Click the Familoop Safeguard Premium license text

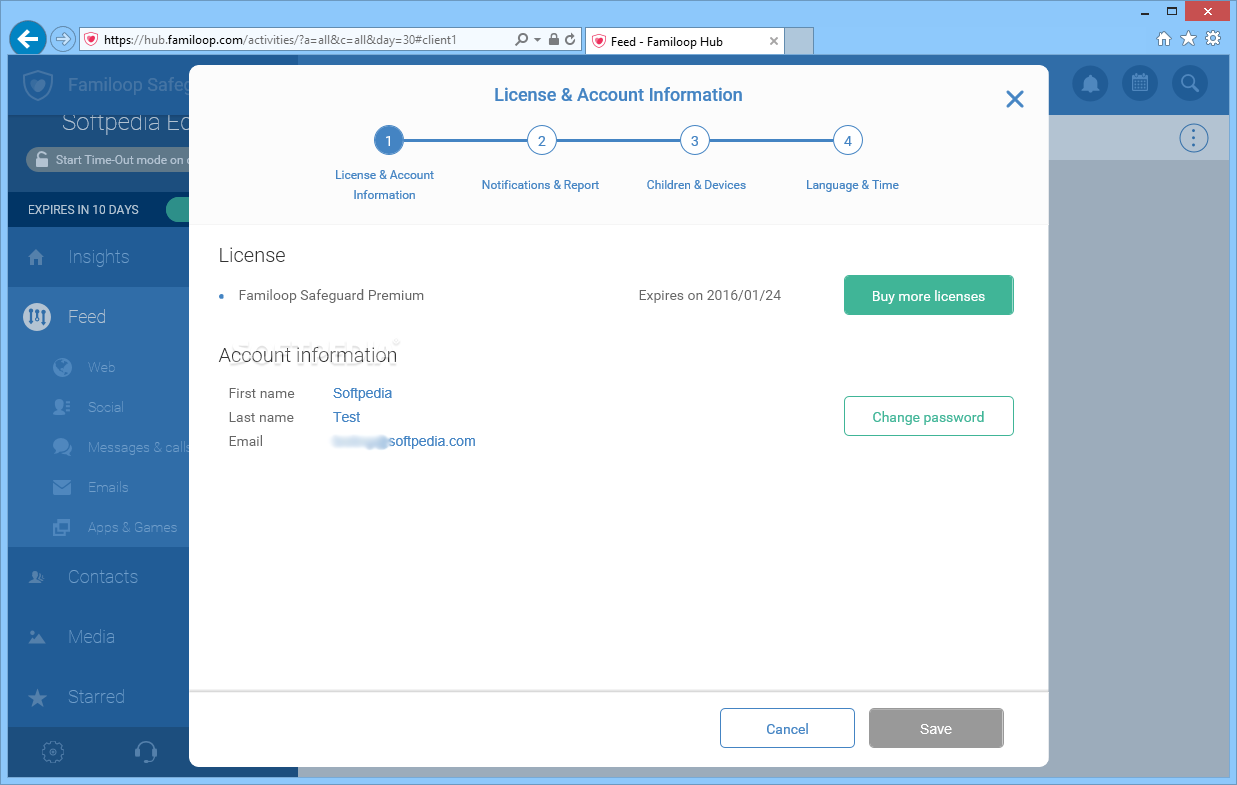coord(331,295)
